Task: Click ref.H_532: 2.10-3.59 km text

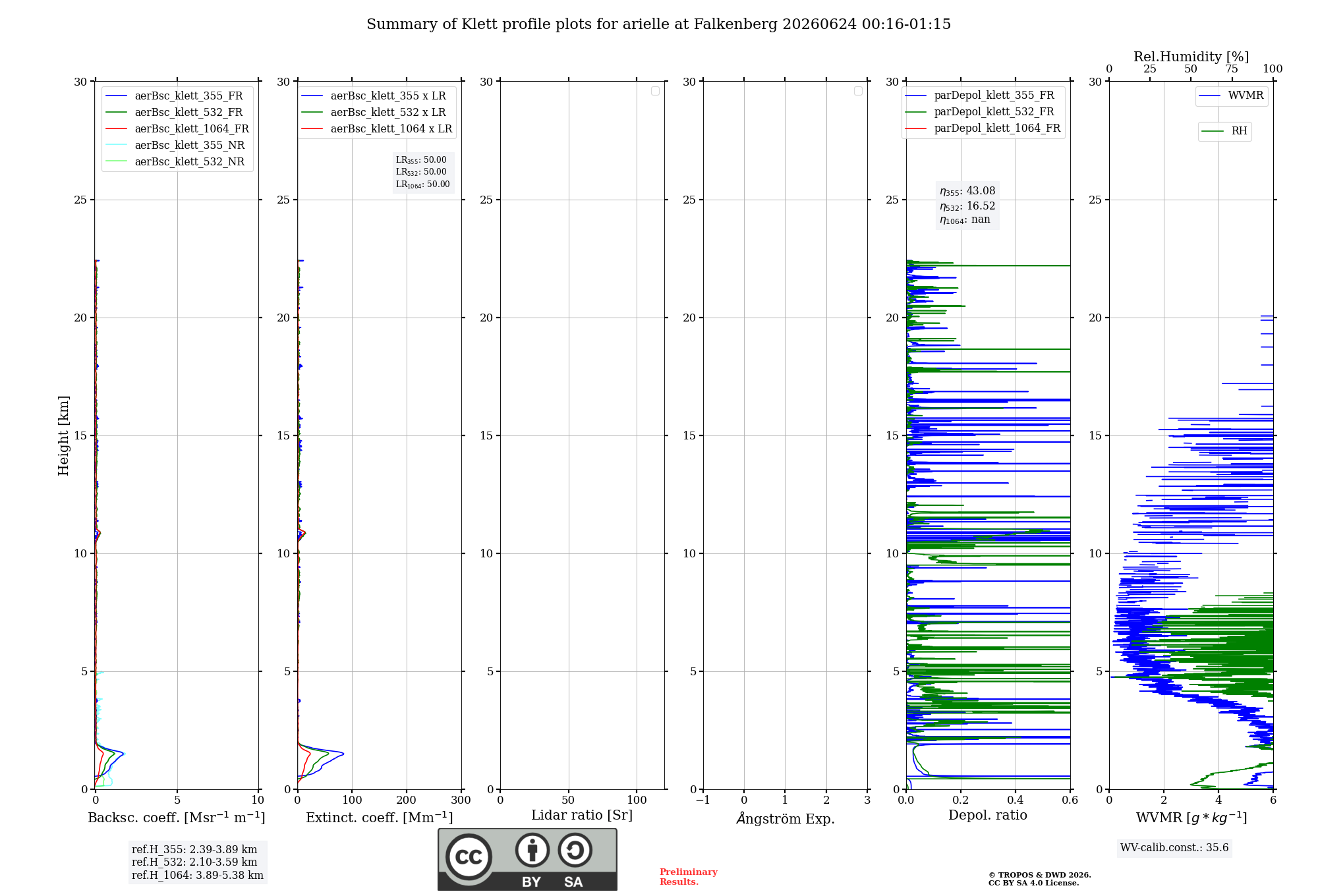Action: (194, 862)
